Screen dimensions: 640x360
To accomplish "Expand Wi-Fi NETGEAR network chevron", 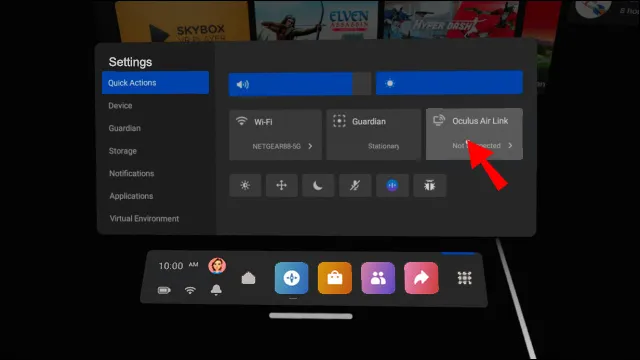I will click(x=310, y=146).
